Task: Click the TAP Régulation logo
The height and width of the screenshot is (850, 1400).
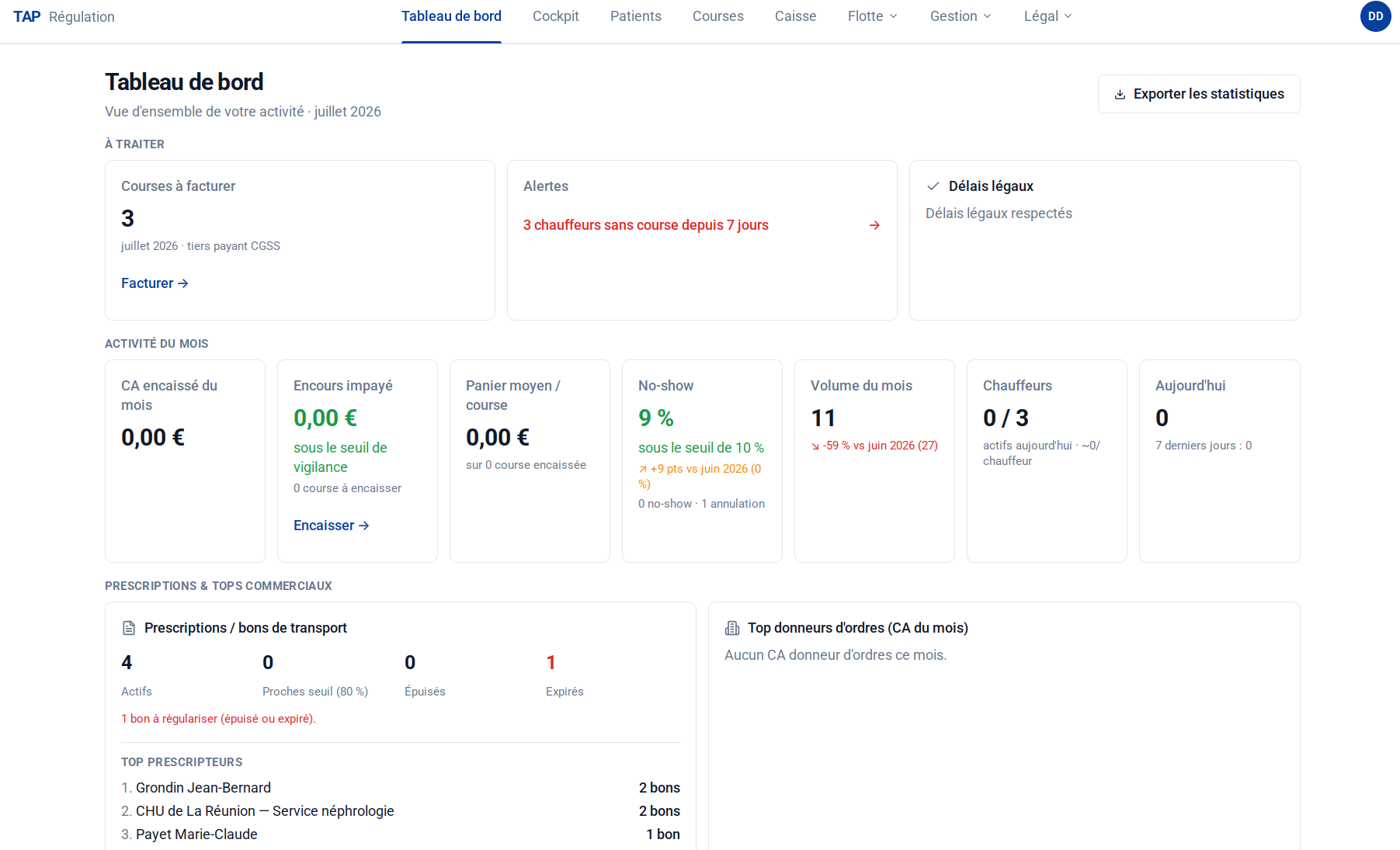Action: [64, 16]
